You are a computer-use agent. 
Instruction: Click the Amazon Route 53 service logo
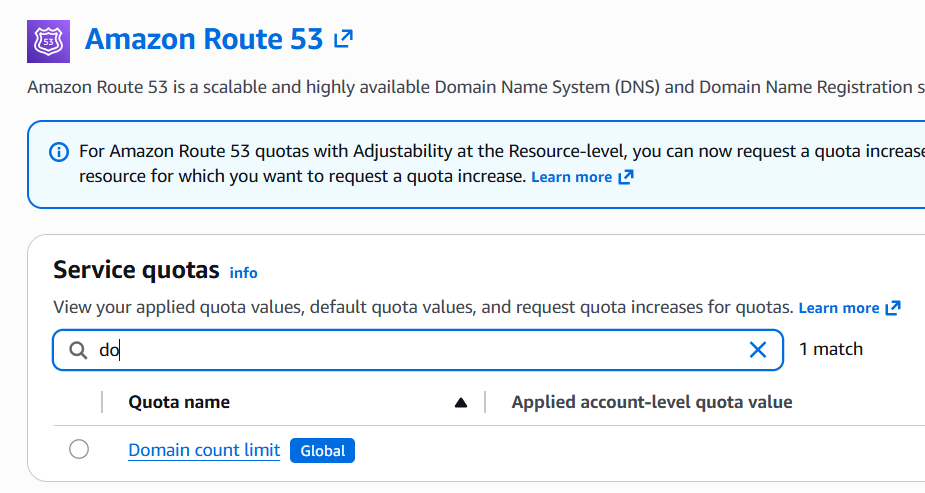click(49, 40)
